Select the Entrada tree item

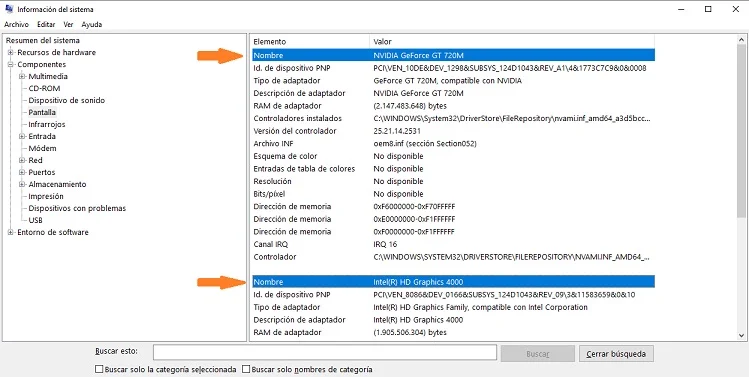42,136
